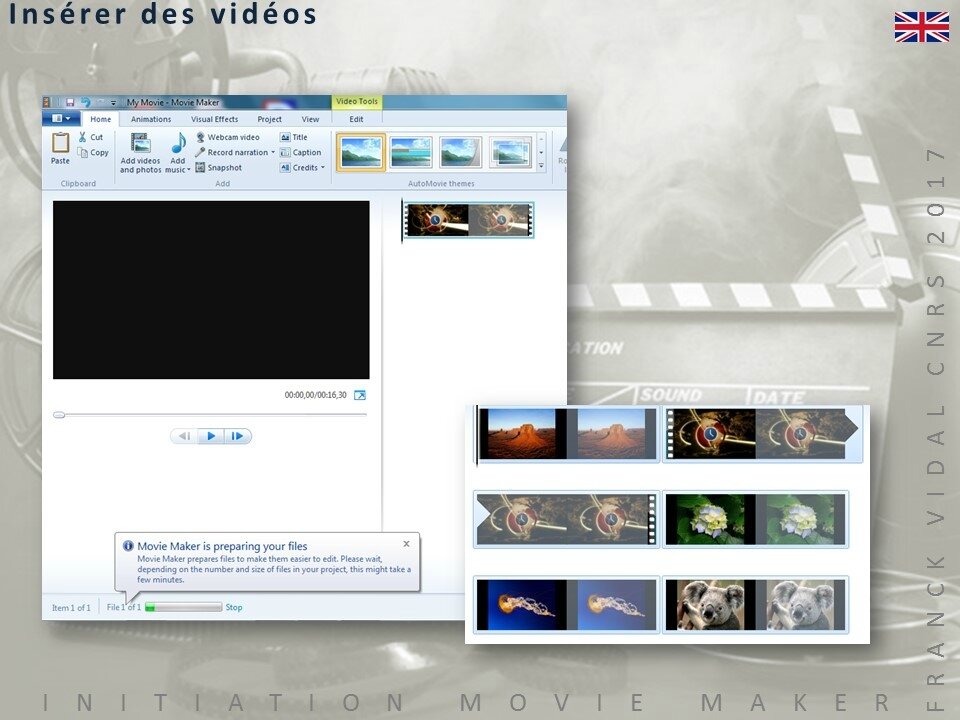
Task: Click the Cut scissors command
Action: tap(91, 137)
